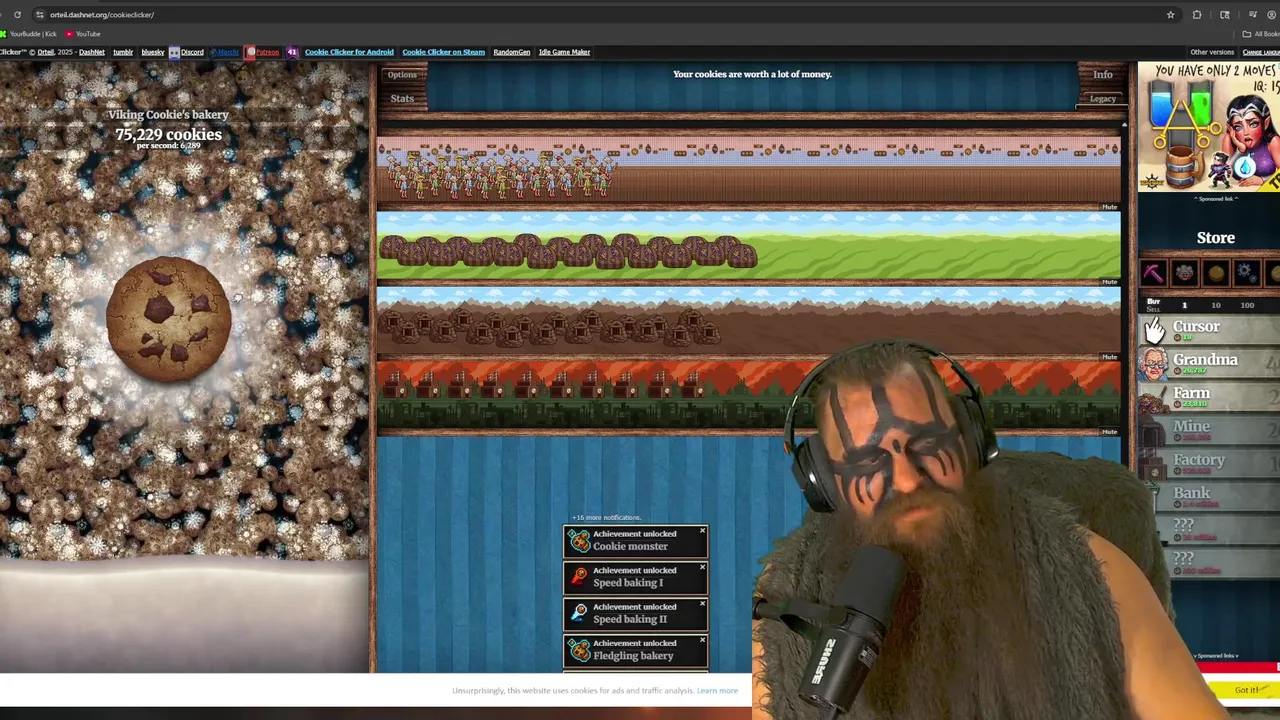This screenshot has height=720, width=1280.
Task: Click the big chocolate chip cookie
Action: [x=168, y=319]
